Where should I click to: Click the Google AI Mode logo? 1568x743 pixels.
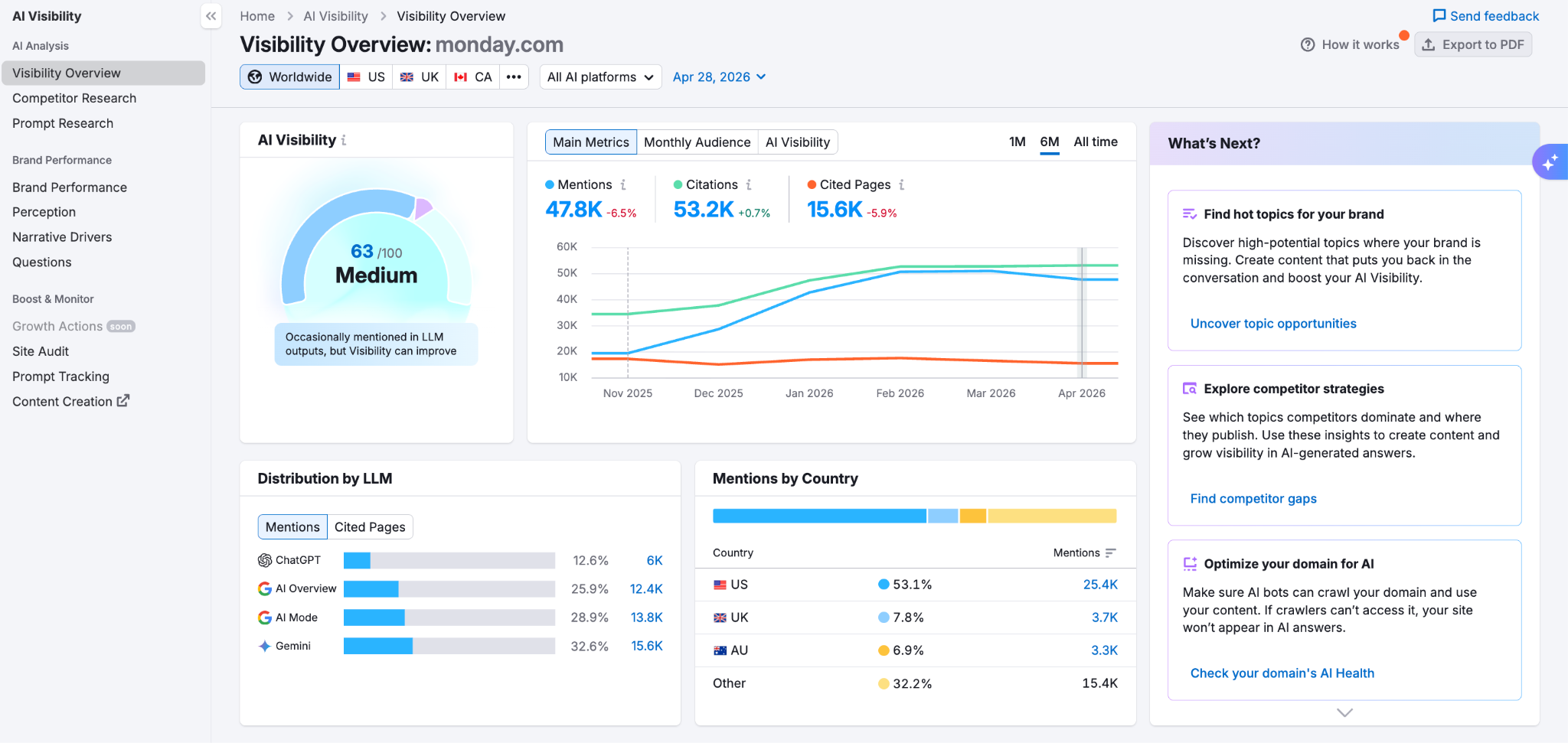[265, 618]
